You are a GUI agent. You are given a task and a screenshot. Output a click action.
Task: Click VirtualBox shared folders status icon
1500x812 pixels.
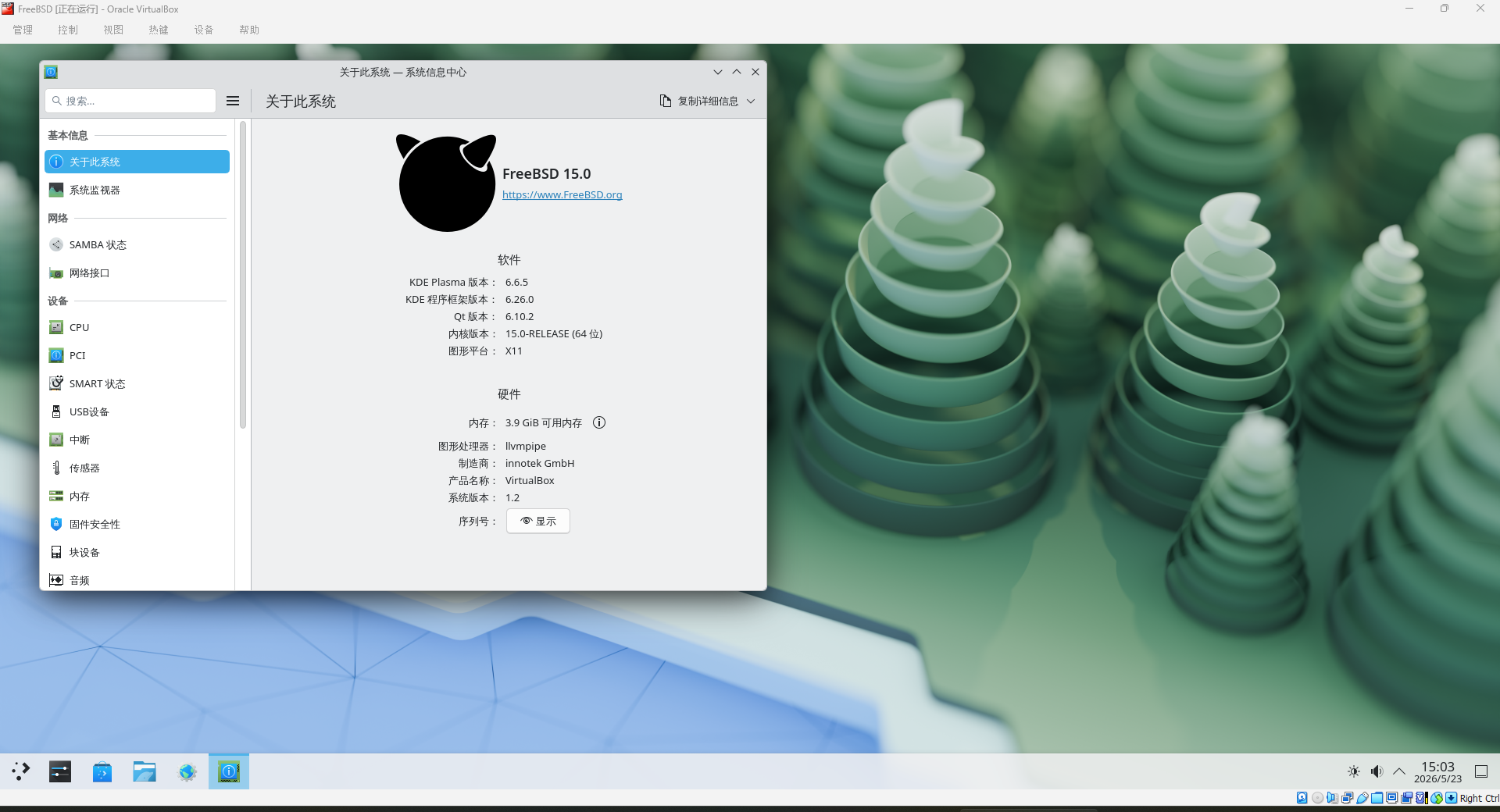click(1377, 798)
